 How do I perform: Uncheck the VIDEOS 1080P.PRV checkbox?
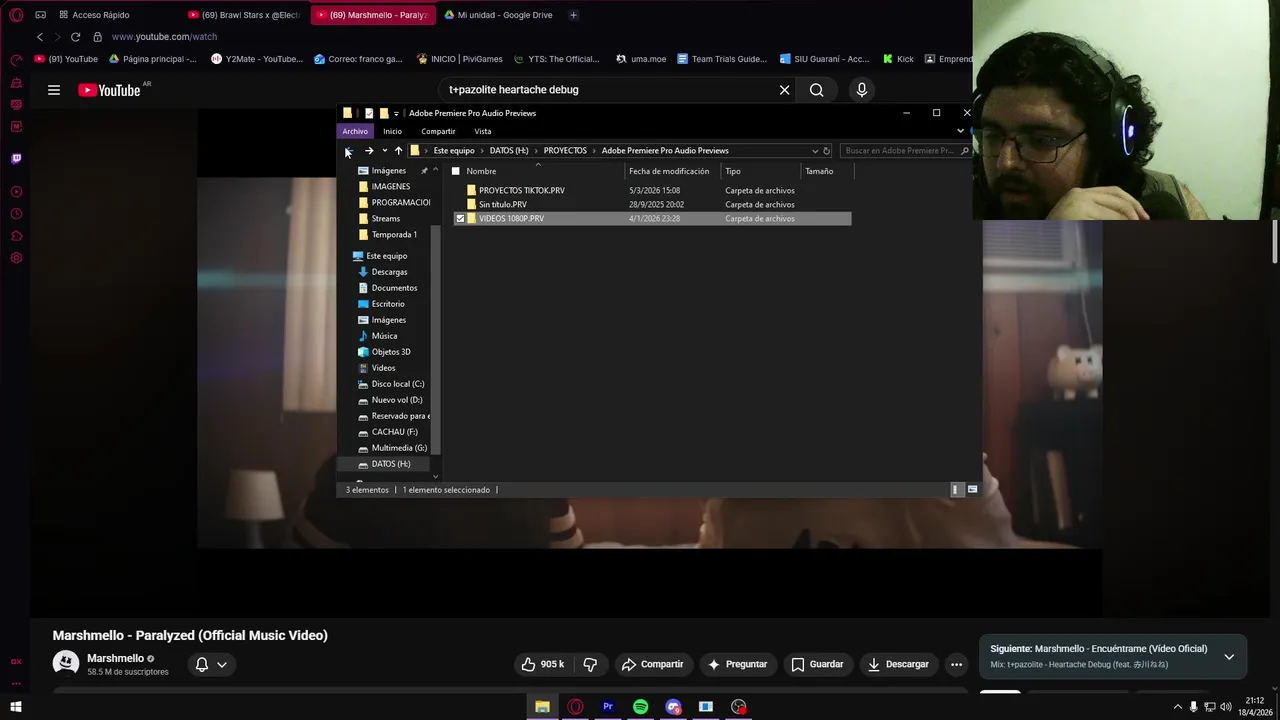tap(460, 219)
